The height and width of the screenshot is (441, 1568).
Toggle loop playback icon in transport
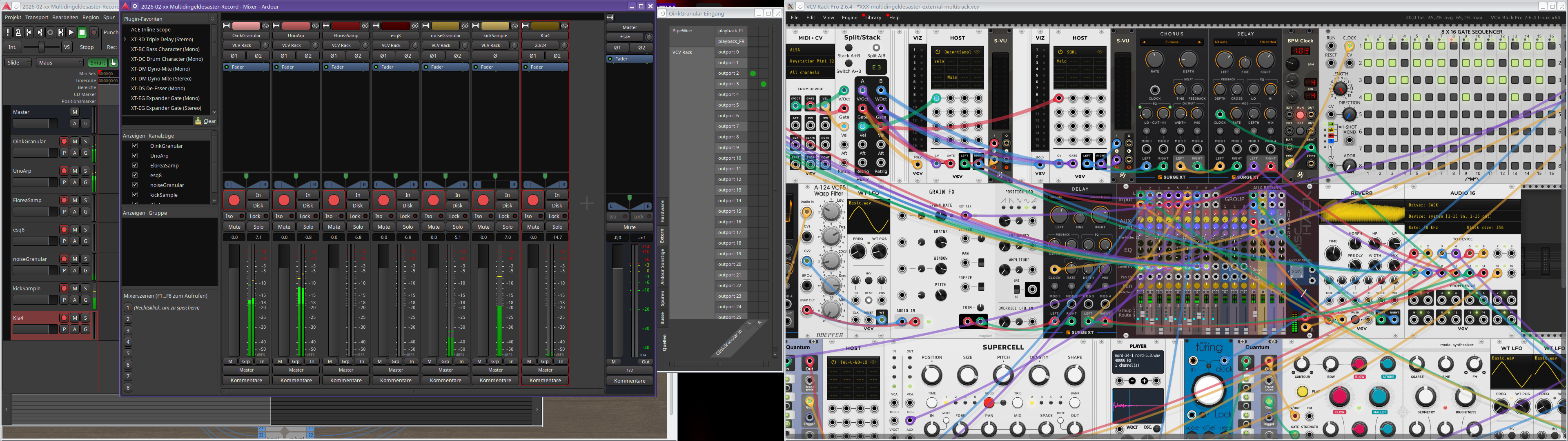click(x=50, y=32)
